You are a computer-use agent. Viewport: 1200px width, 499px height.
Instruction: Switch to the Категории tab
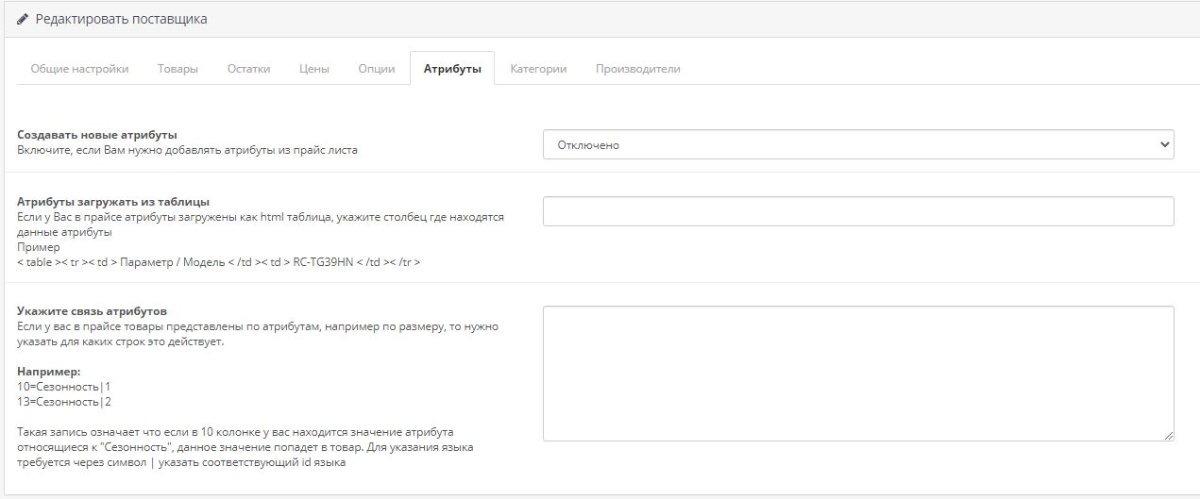tap(538, 69)
